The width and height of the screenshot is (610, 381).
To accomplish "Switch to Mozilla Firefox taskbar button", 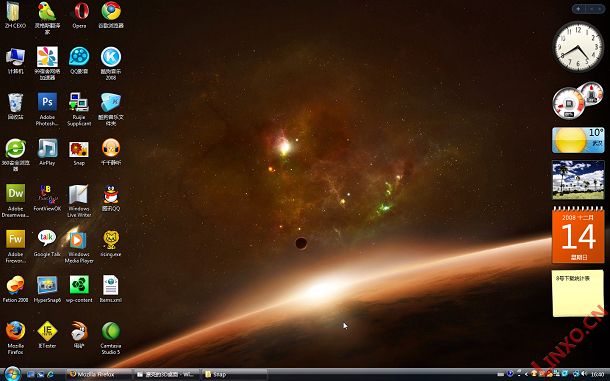I will [x=98, y=374].
